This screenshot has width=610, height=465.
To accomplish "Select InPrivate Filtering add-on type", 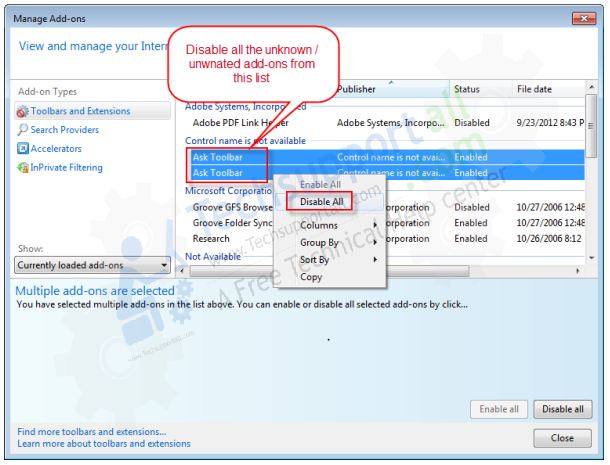I will tap(67, 167).
